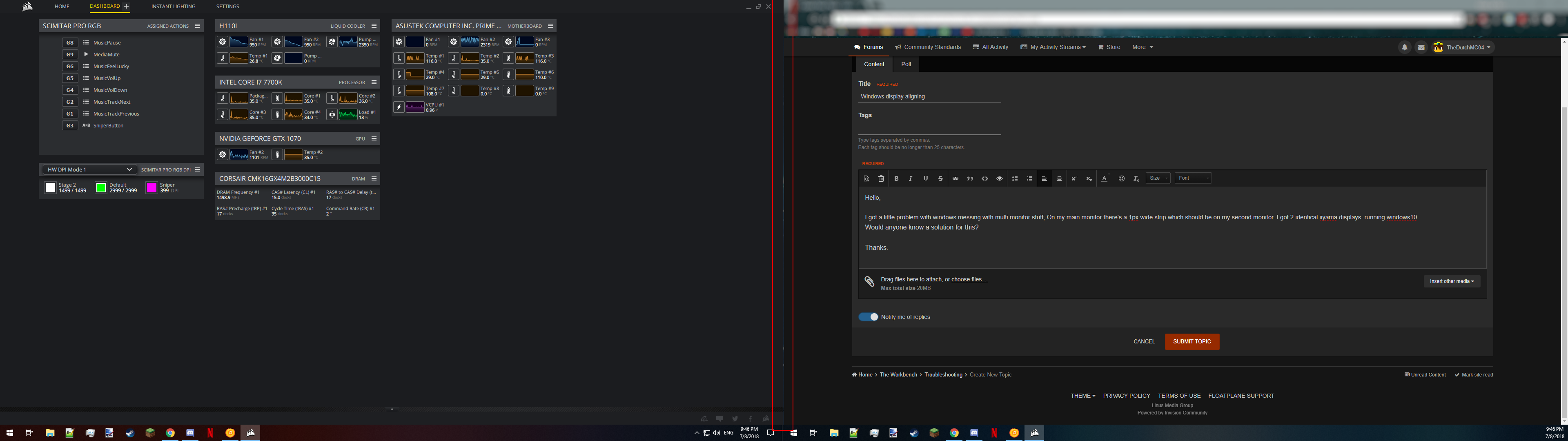Insert a code block with the <> icon

(x=985, y=178)
